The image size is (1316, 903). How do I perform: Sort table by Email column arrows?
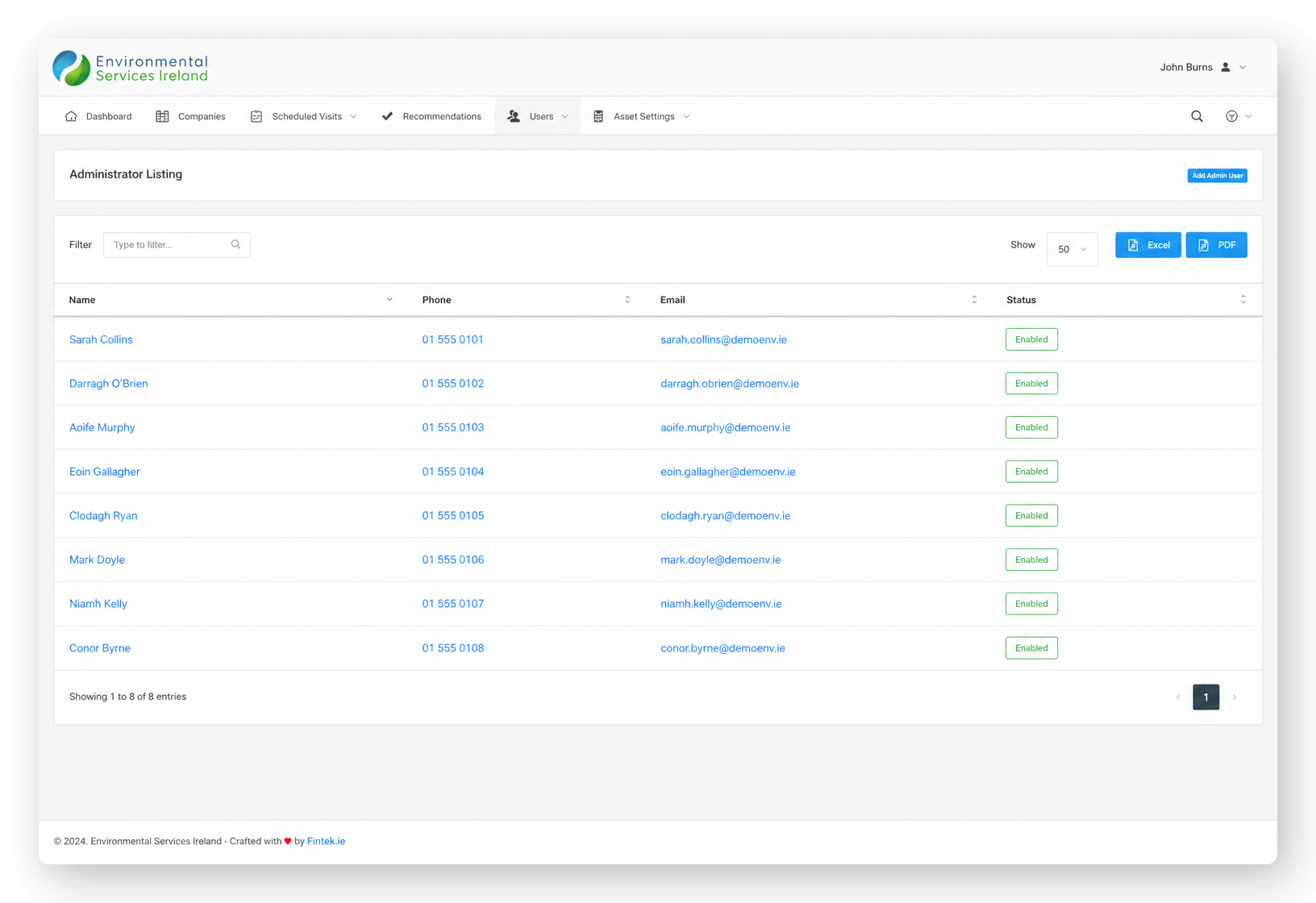point(974,300)
